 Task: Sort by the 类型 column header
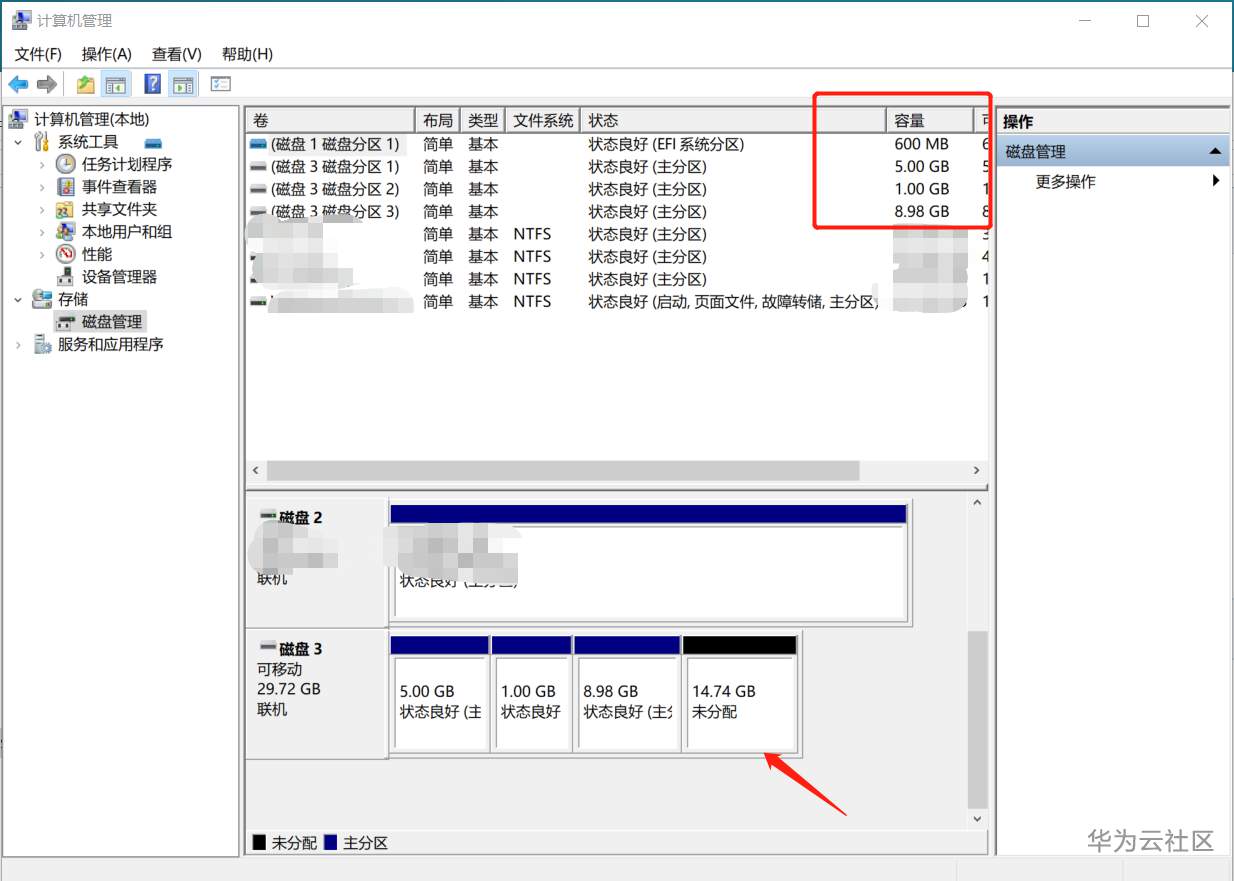[483, 120]
